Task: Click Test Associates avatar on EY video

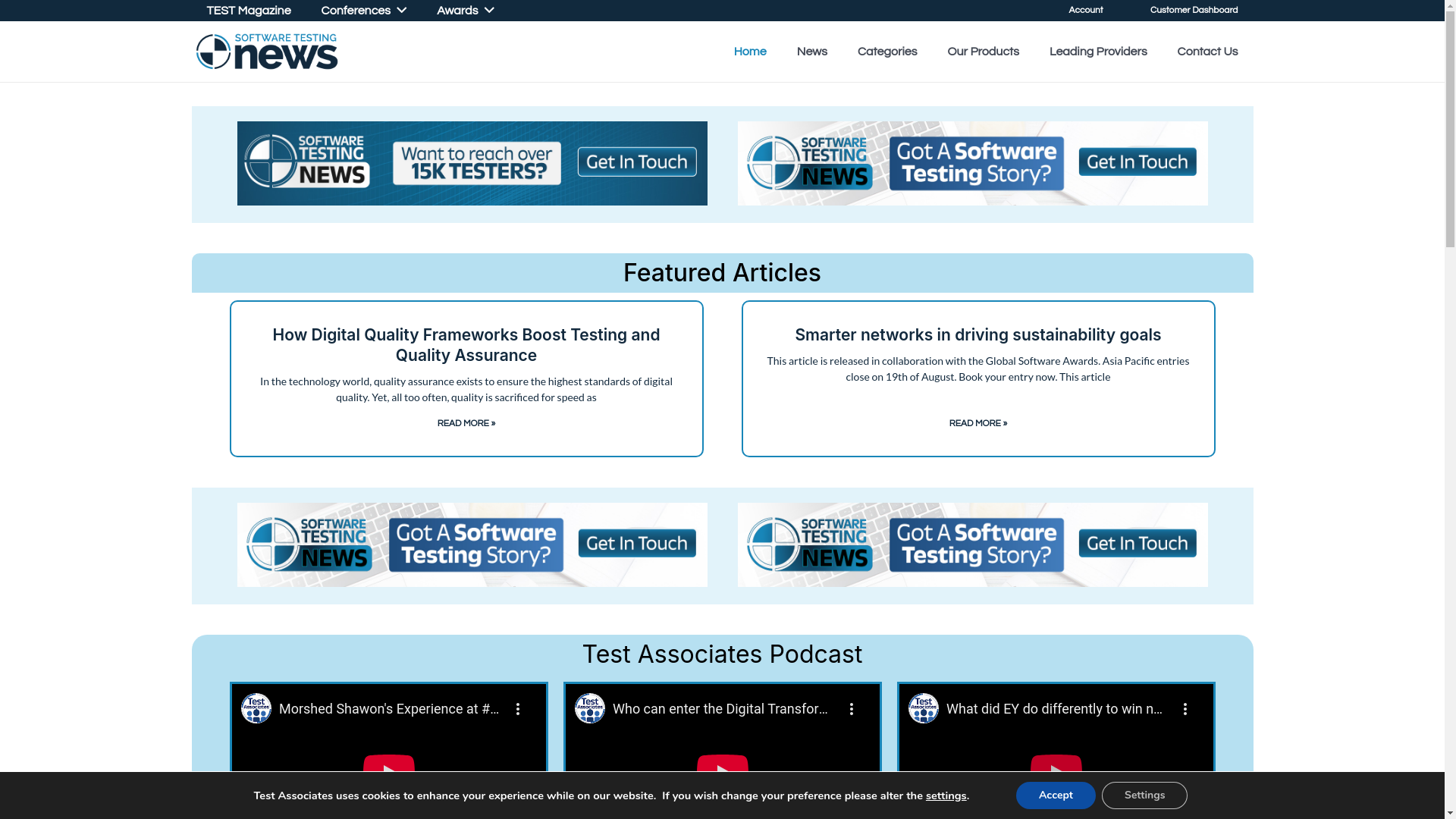Action: [x=924, y=708]
